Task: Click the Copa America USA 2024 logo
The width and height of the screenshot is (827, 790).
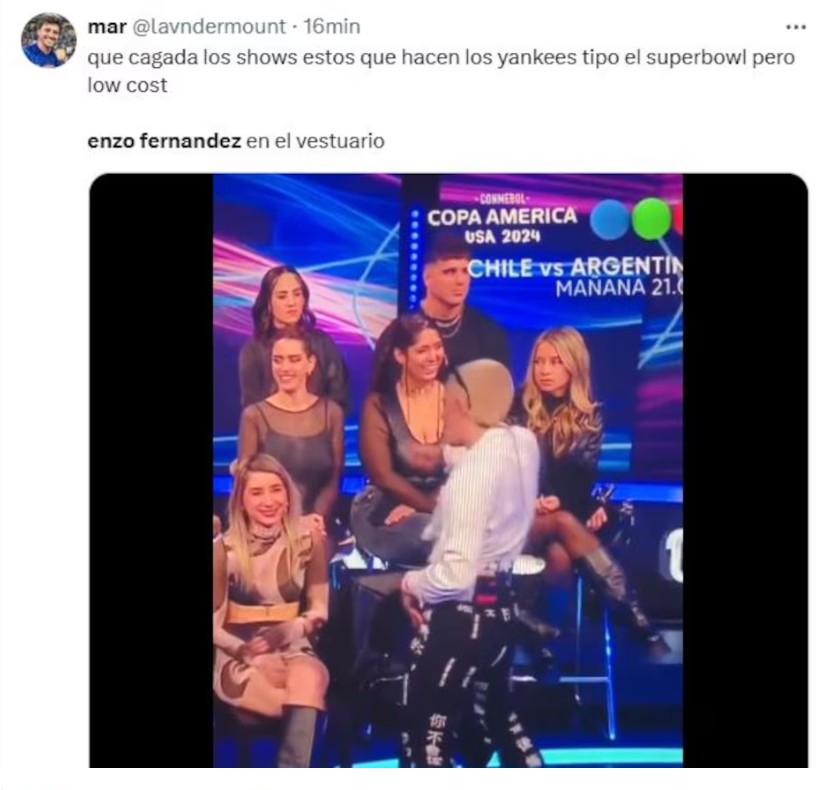Action: tap(502, 219)
